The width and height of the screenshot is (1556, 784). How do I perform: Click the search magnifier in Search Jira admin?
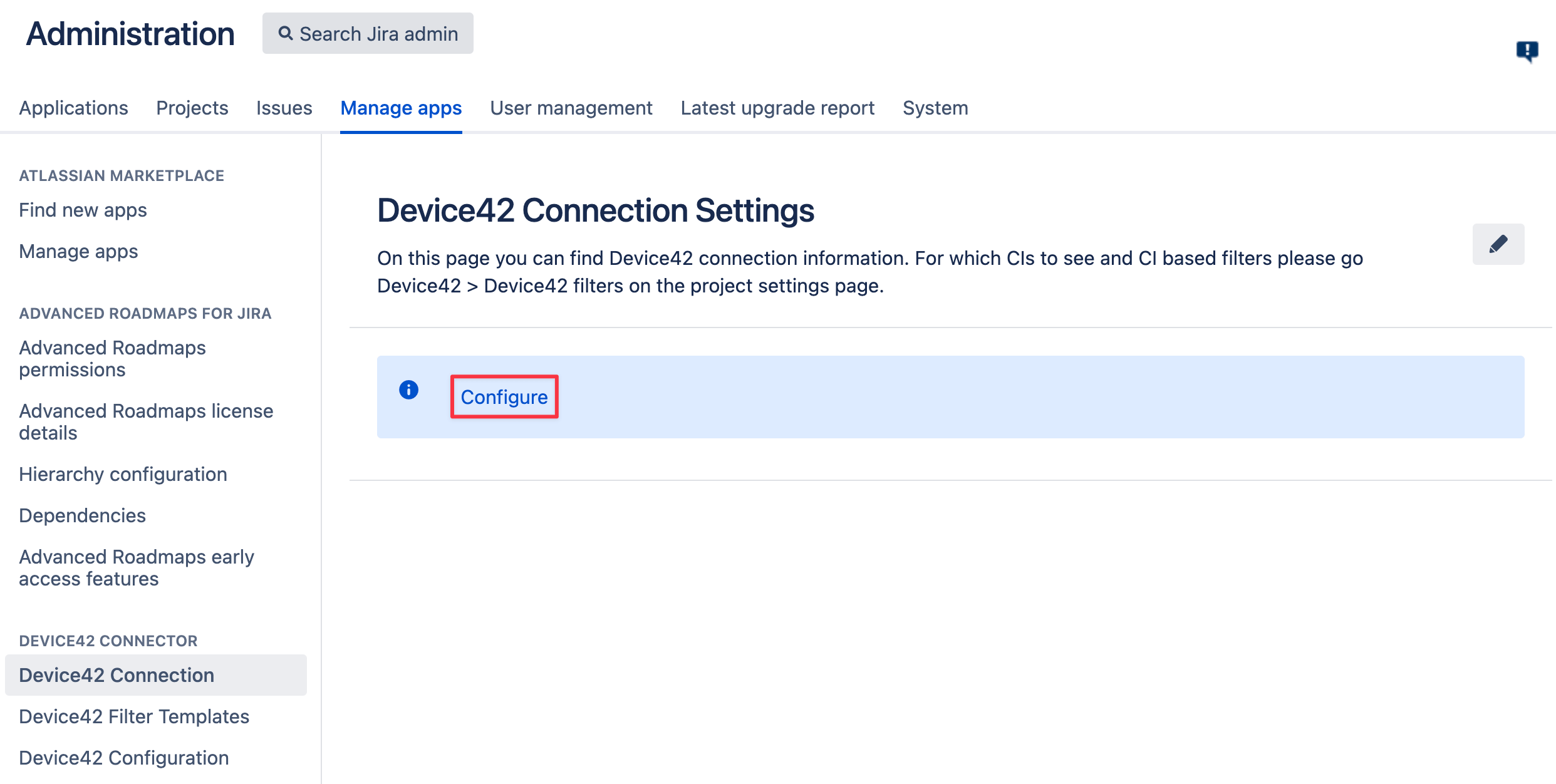pyautogui.click(x=286, y=33)
